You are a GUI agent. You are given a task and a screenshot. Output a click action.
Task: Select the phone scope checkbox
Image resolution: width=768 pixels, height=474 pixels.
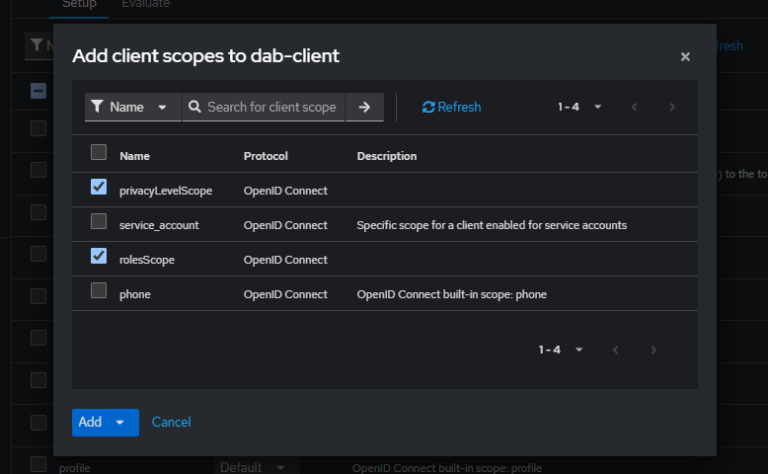(99, 291)
